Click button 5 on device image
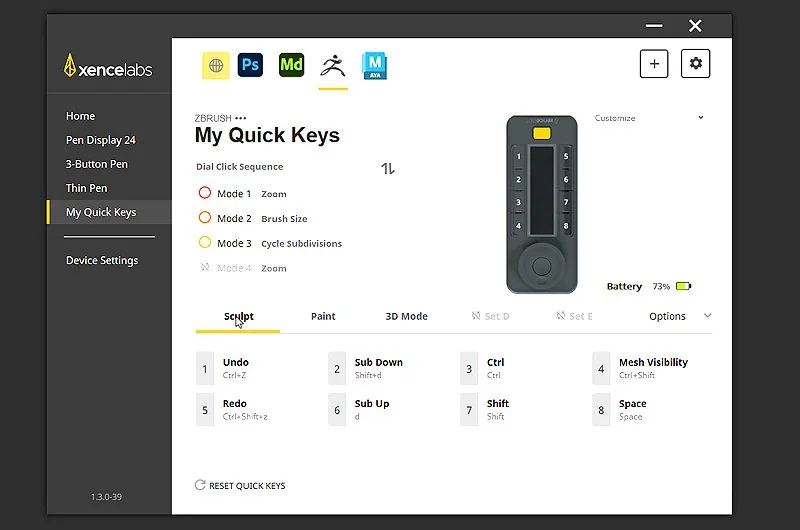Screen dimensions: 800x530 (x=565, y=157)
